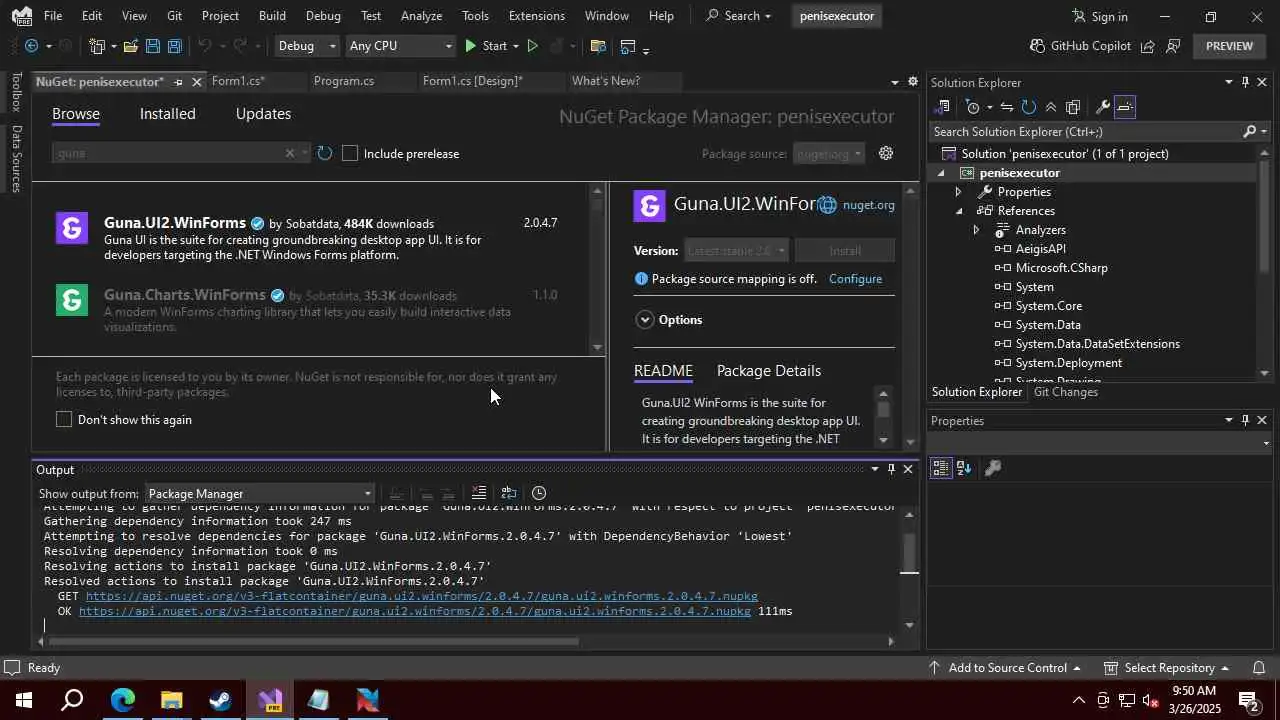Switch Properties panel to Categorized view
The width and height of the screenshot is (1280, 720).
pyautogui.click(x=941, y=467)
